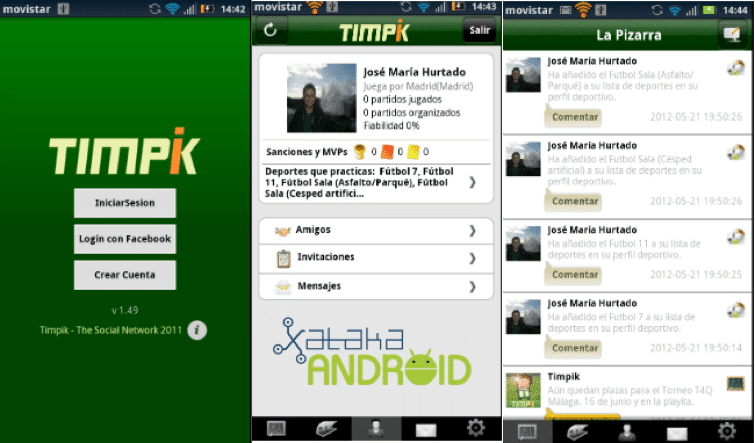The width and height of the screenshot is (755, 443).
Task: Tap soccer ball icon on Futbol 11 post
Action: click(x=736, y=237)
